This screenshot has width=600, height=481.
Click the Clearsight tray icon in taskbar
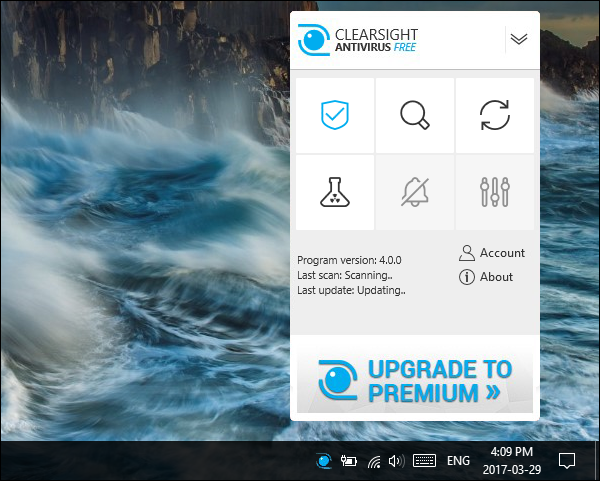click(x=324, y=461)
